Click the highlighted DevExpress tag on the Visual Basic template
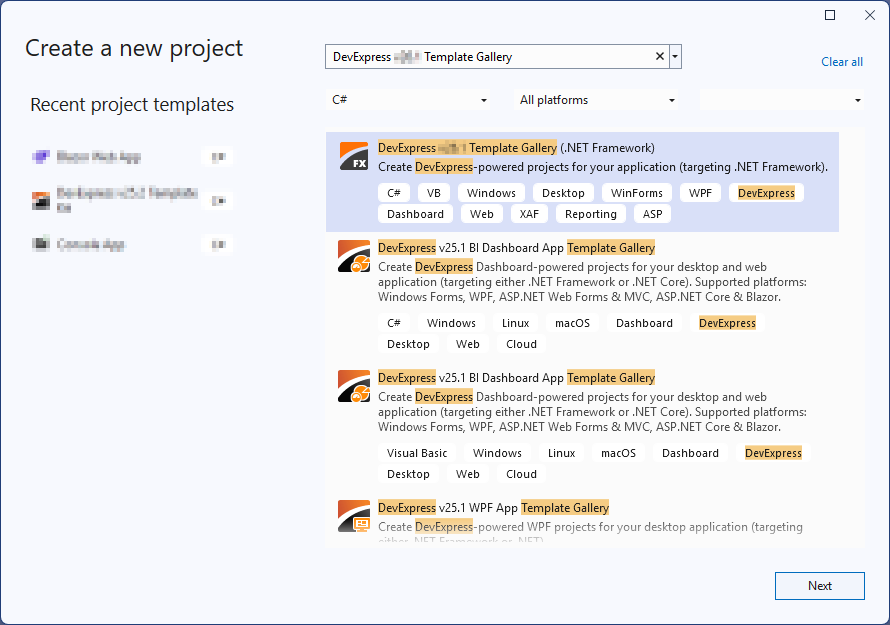This screenshot has height=625, width=890. pyautogui.click(x=773, y=453)
